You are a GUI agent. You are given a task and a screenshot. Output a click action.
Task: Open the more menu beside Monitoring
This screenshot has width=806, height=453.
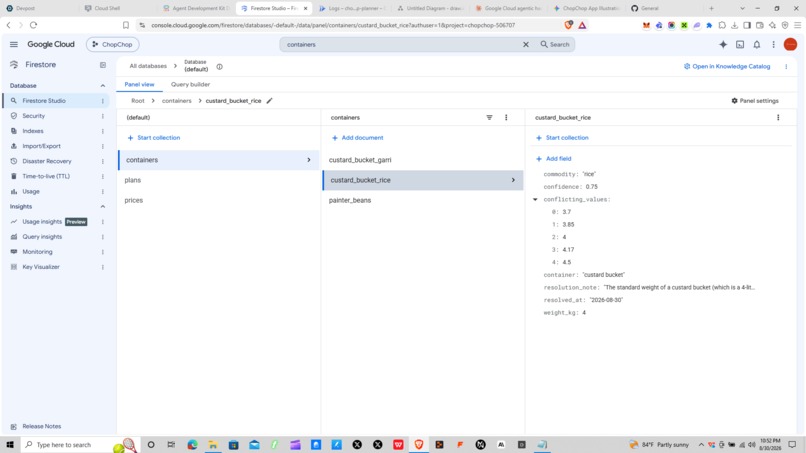103,252
